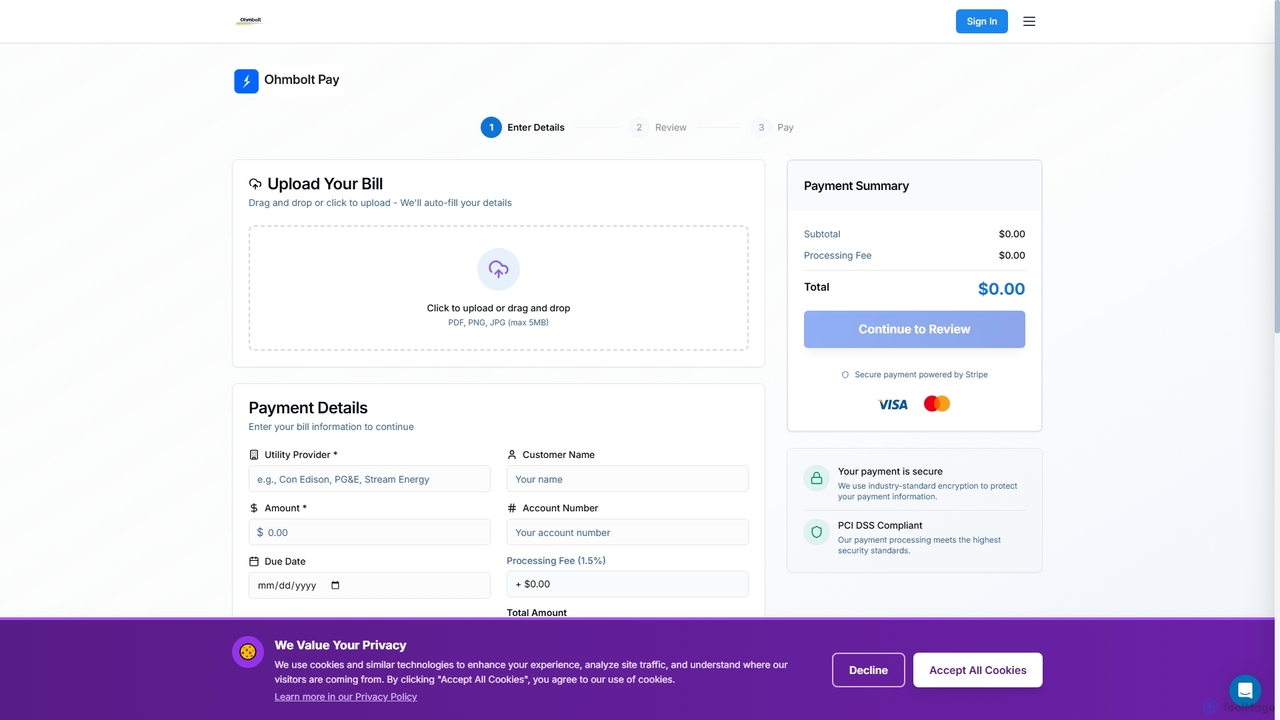
Task: Click the cloud upload icon in the drop zone
Action: tap(498, 269)
